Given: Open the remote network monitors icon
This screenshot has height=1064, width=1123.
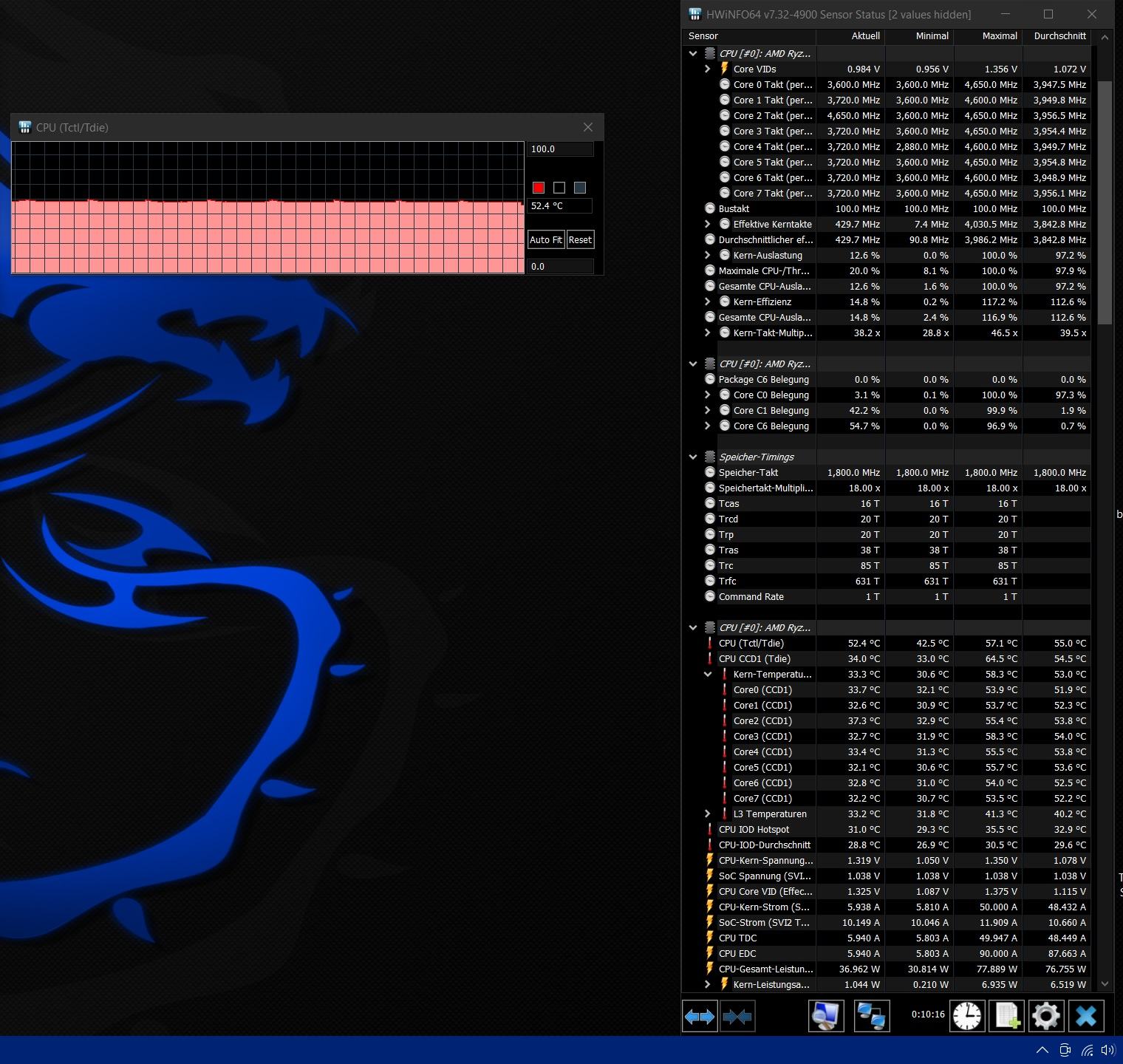Looking at the screenshot, I should (871, 1017).
